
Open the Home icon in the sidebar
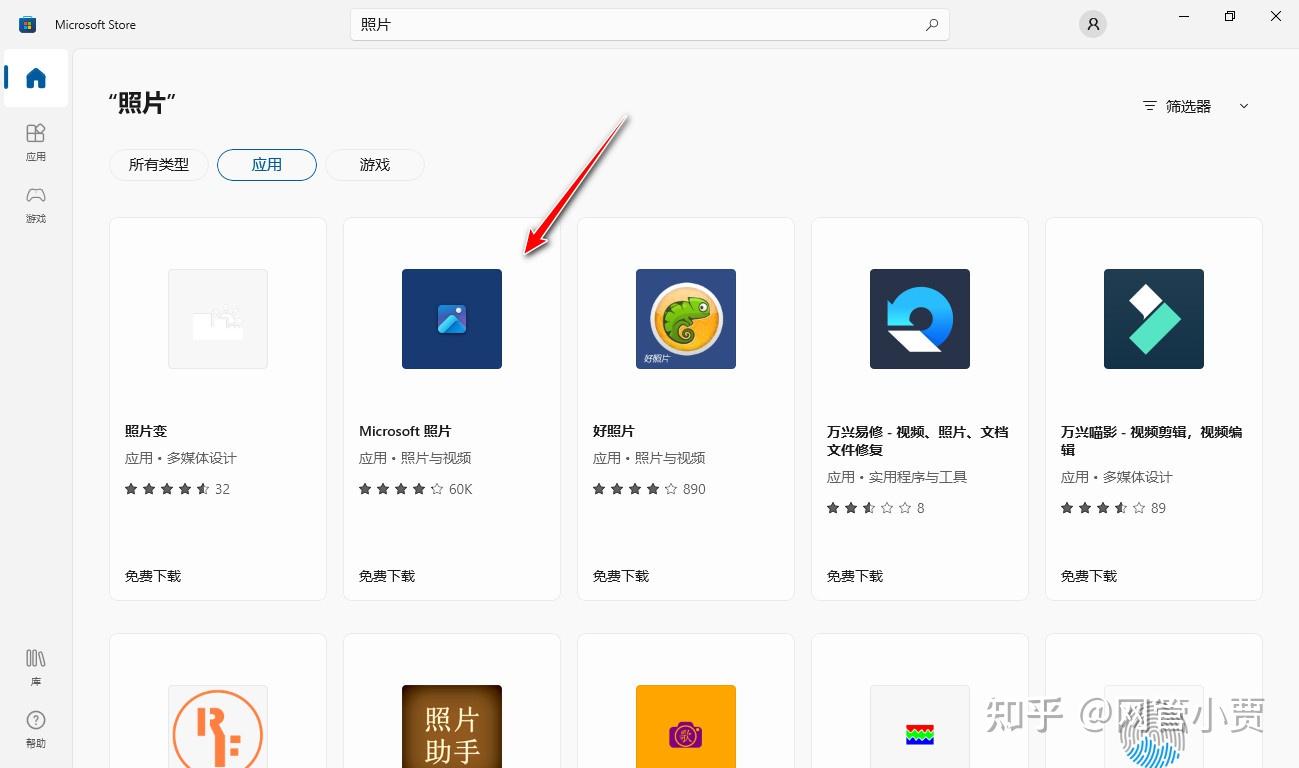36,78
